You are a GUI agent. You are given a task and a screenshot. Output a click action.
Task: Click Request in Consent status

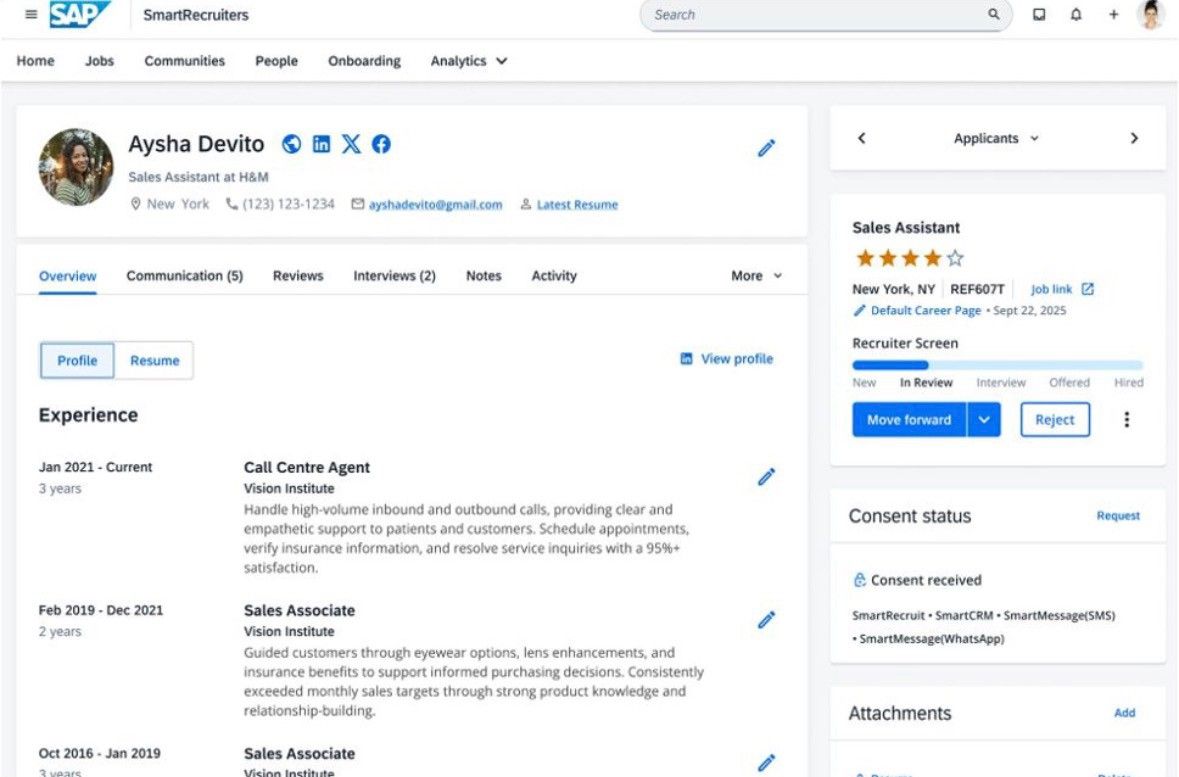[x=1118, y=516]
